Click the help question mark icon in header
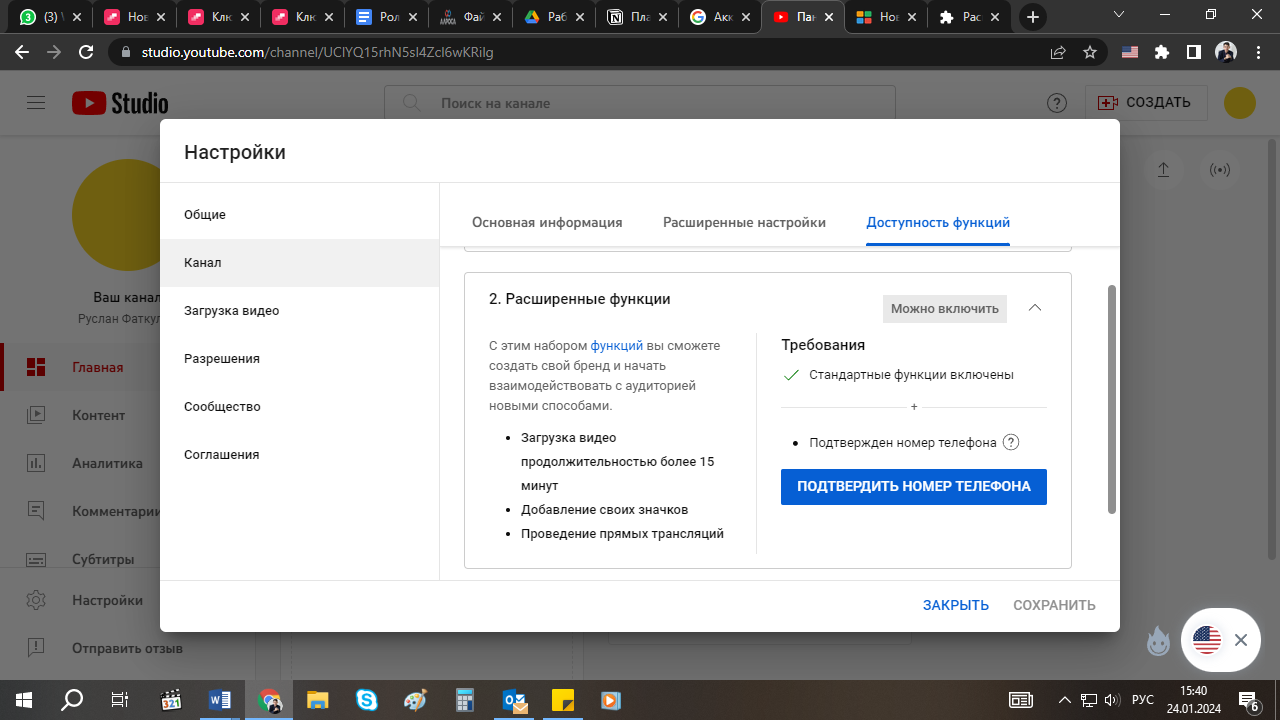Screen dimensions: 1280x720 (x=1056, y=103)
